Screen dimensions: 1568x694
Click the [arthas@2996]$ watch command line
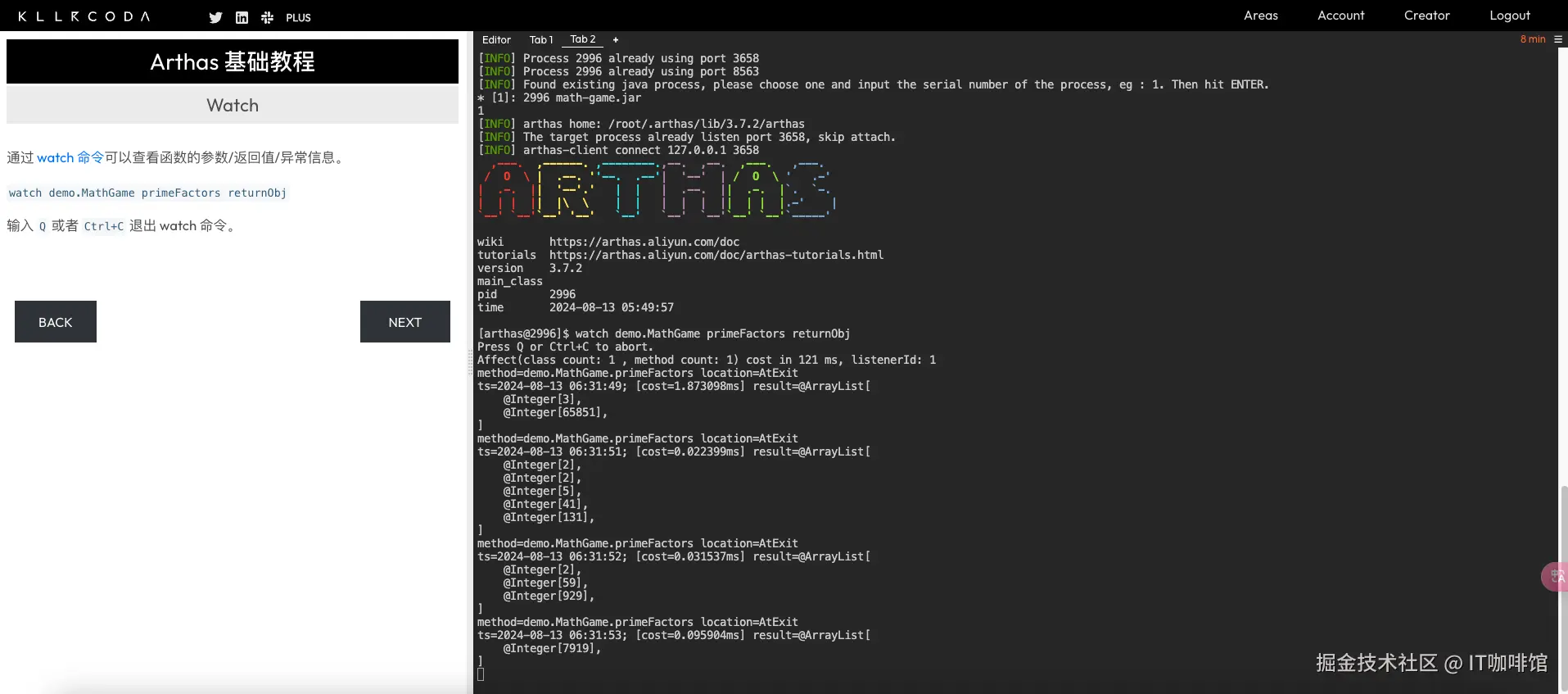(664, 333)
